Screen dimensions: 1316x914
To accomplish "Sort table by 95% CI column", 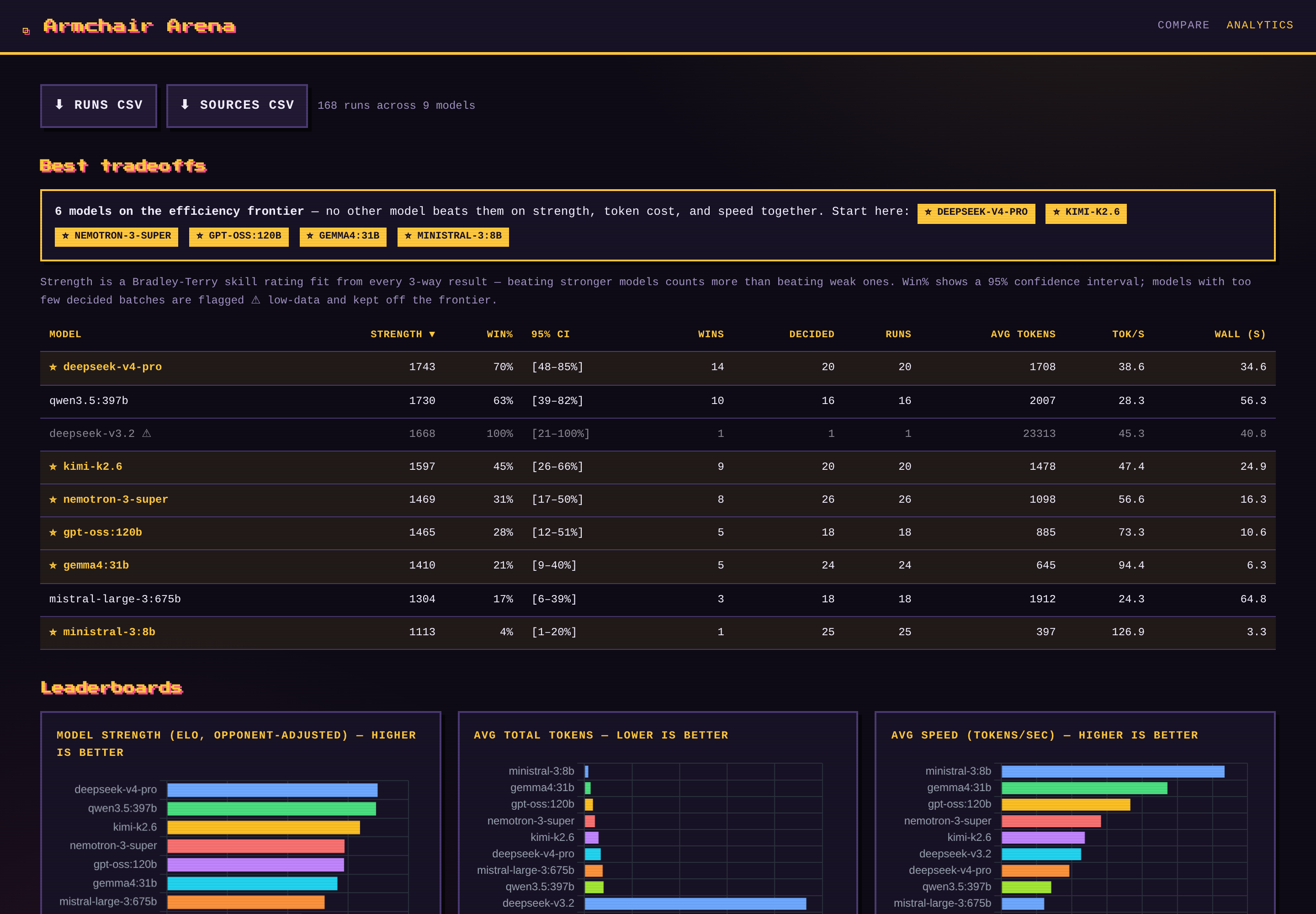I will click(x=550, y=334).
